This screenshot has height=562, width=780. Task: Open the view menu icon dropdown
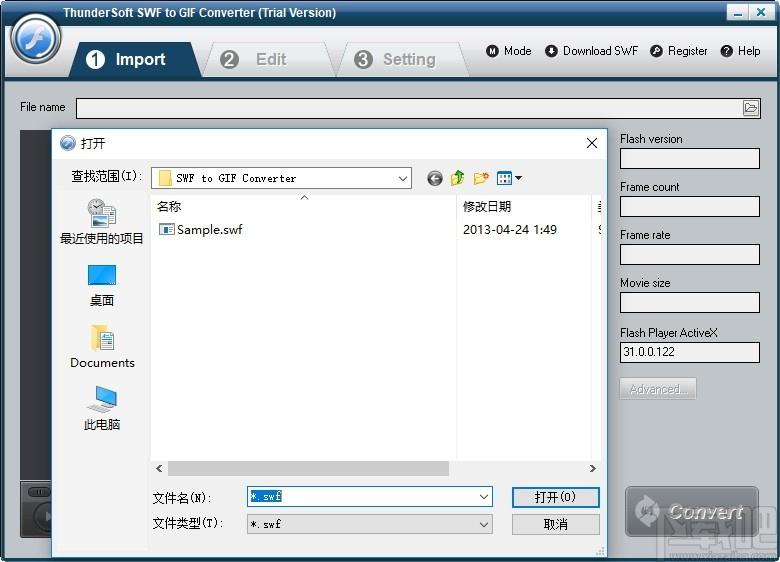509,178
